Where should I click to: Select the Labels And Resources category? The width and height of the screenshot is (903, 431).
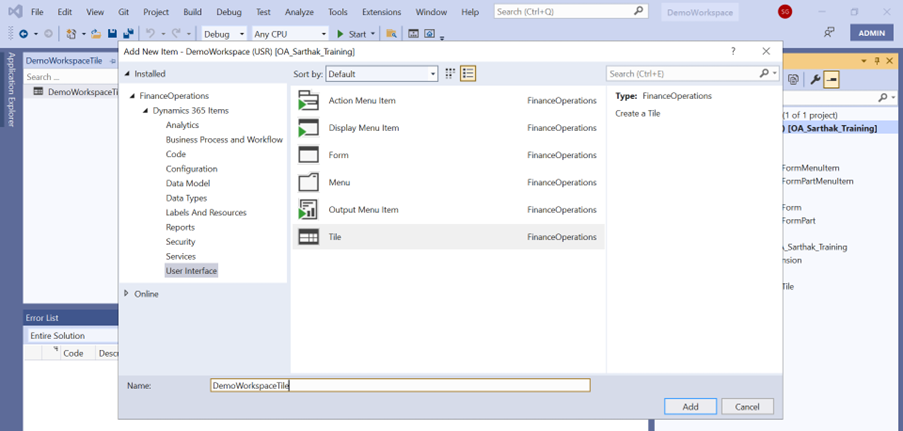(206, 213)
